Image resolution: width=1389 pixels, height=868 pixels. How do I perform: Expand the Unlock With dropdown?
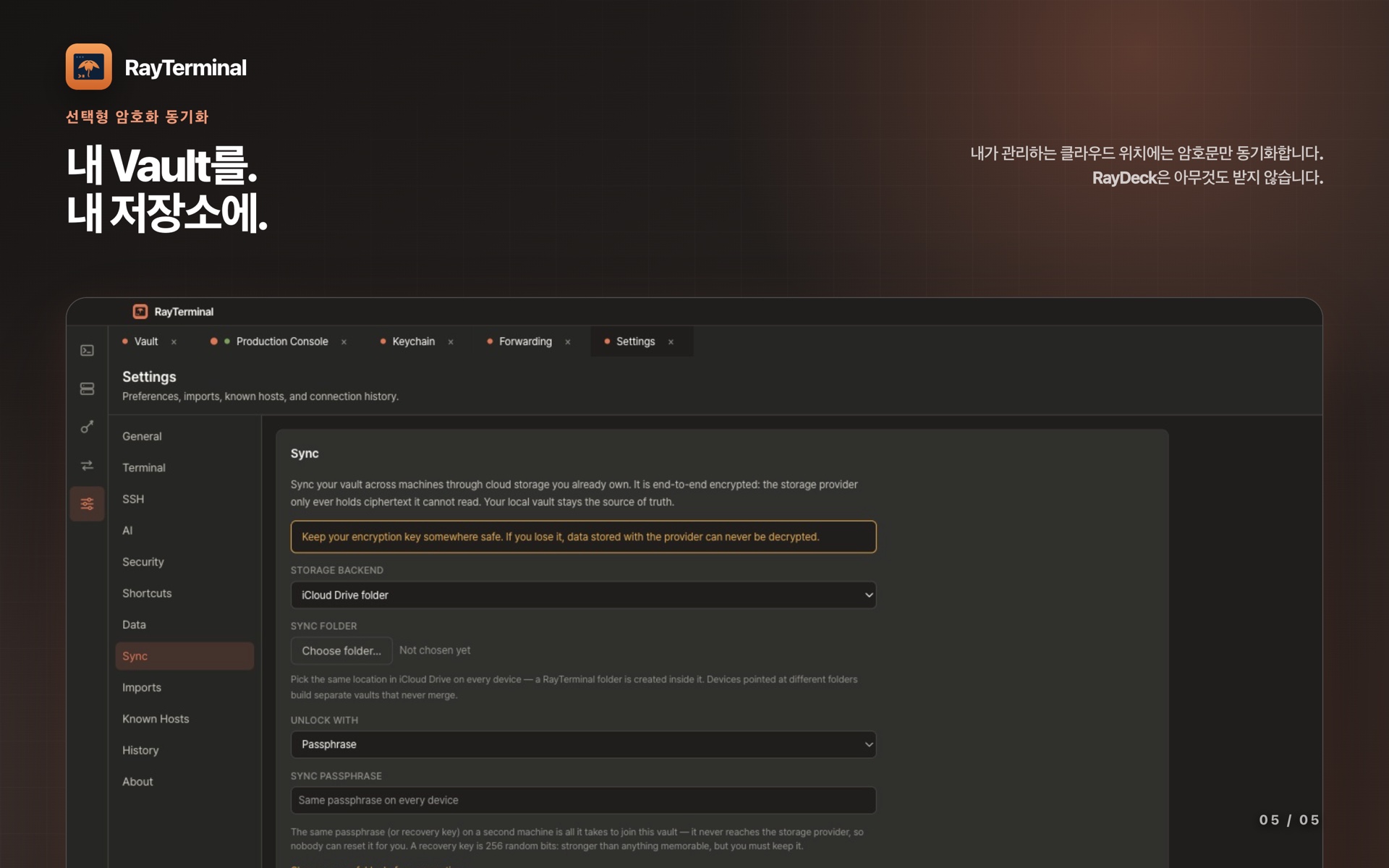tap(583, 744)
